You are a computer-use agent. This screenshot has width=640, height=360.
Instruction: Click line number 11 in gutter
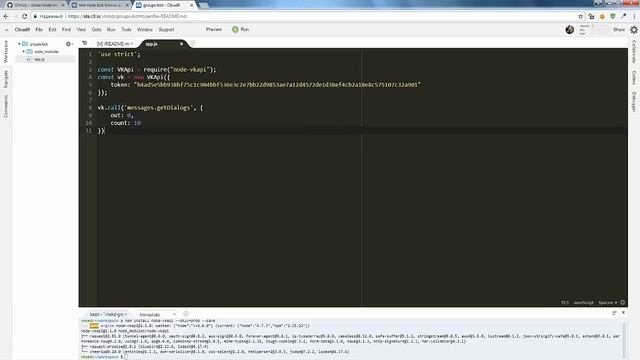point(89,131)
